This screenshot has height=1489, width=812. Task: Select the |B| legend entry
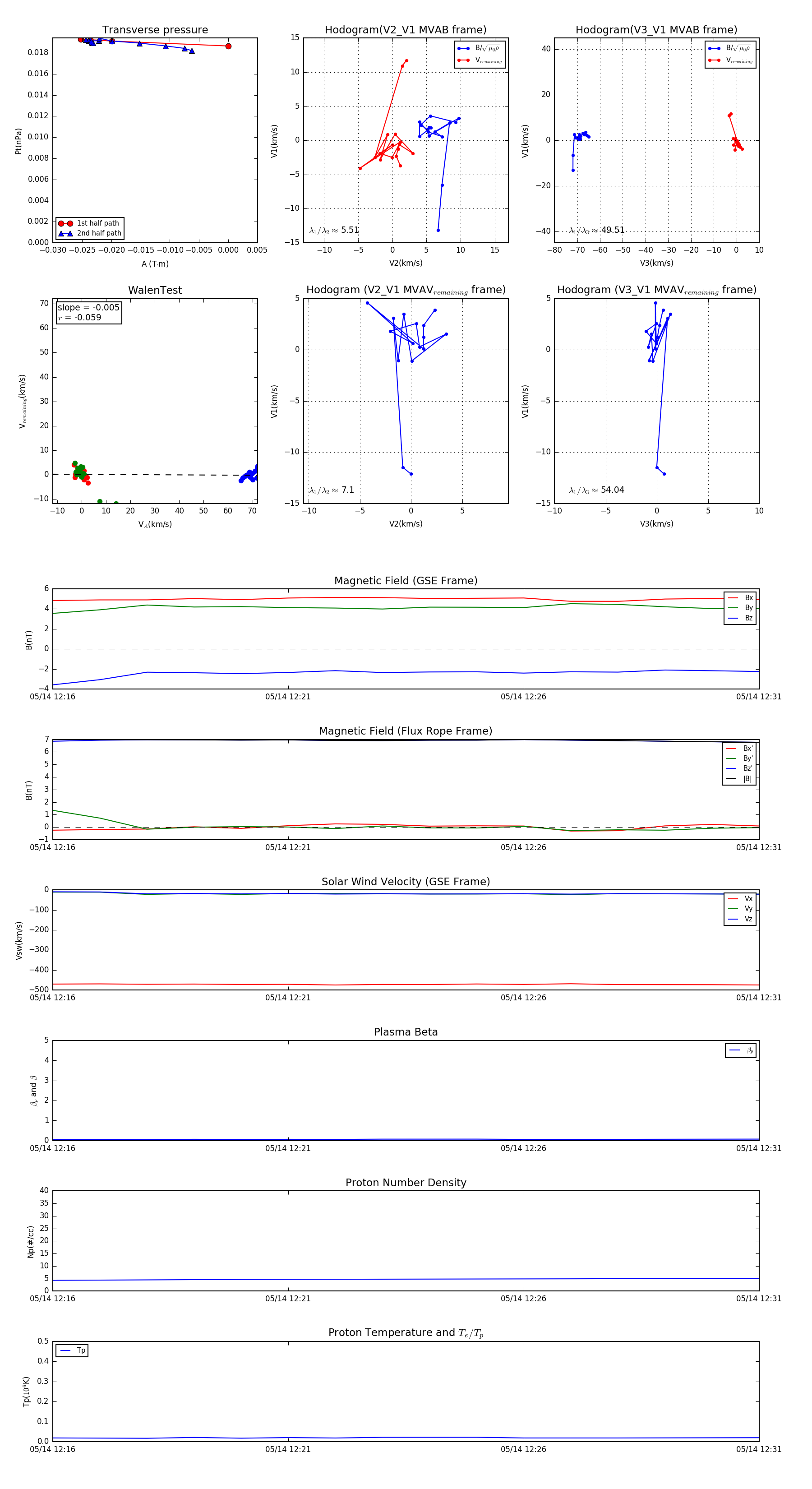click(740, 779)
